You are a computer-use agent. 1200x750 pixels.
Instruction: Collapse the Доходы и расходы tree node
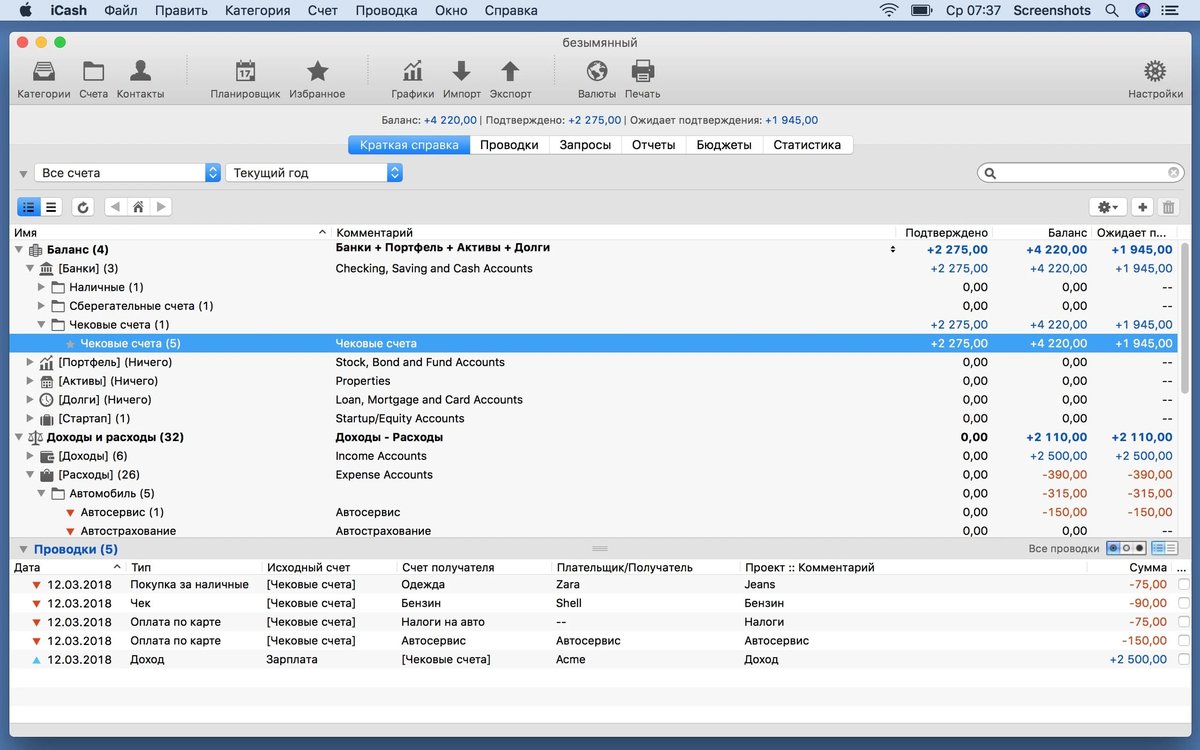click(x=17, y=437)
